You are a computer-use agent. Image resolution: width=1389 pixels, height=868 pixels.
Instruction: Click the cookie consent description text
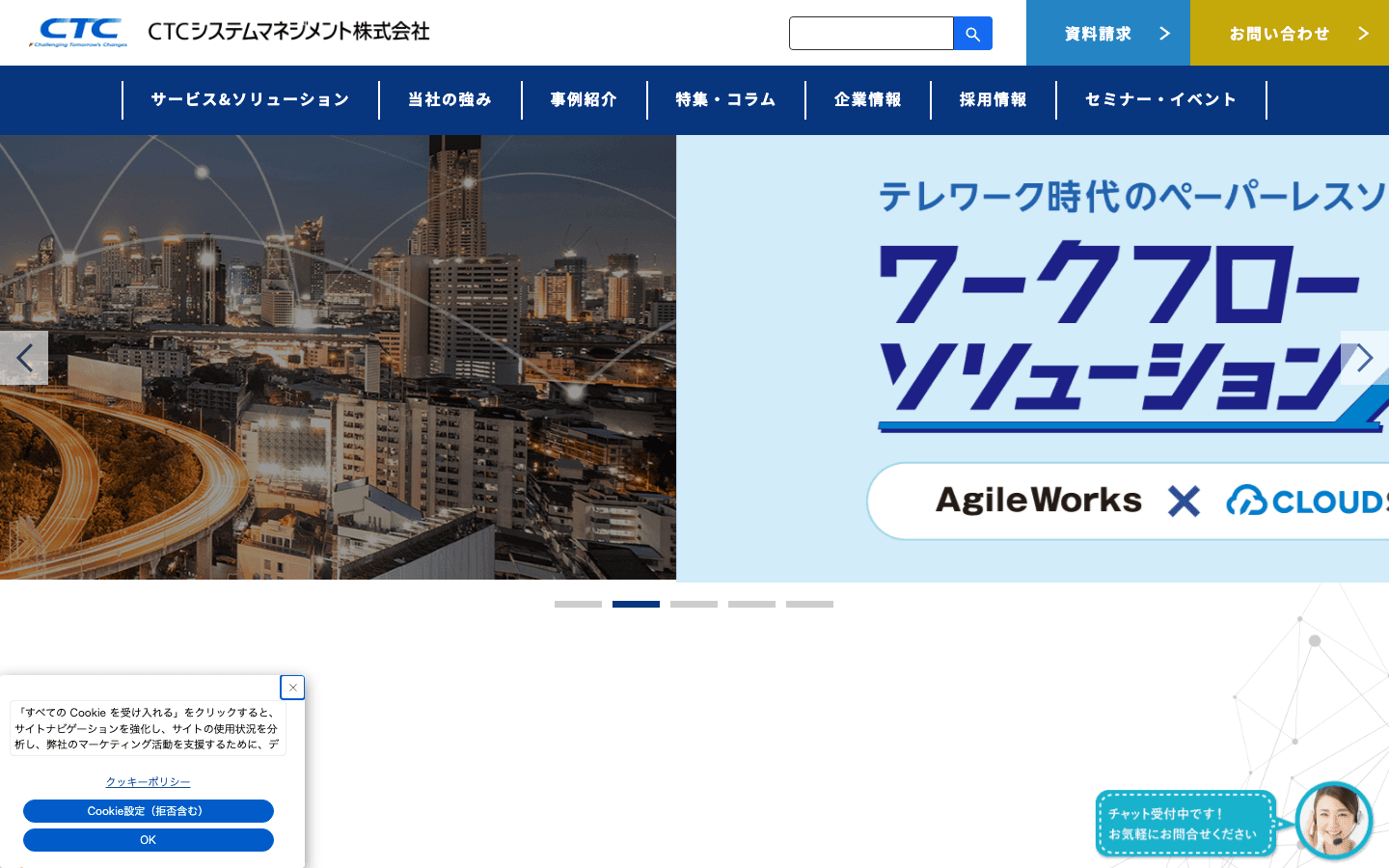[148, 728]
